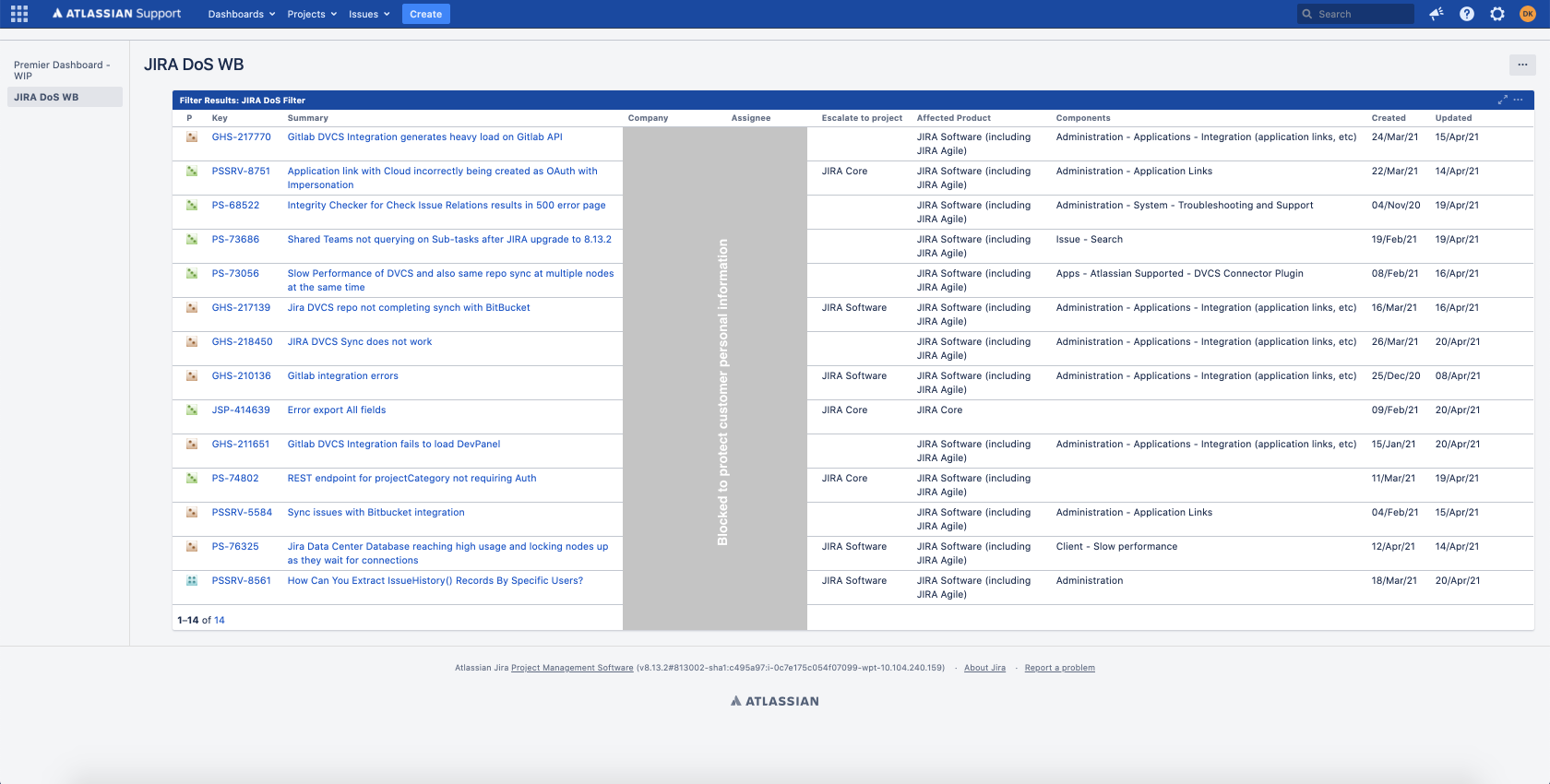Click the total count 14 link

coord(220,620)
